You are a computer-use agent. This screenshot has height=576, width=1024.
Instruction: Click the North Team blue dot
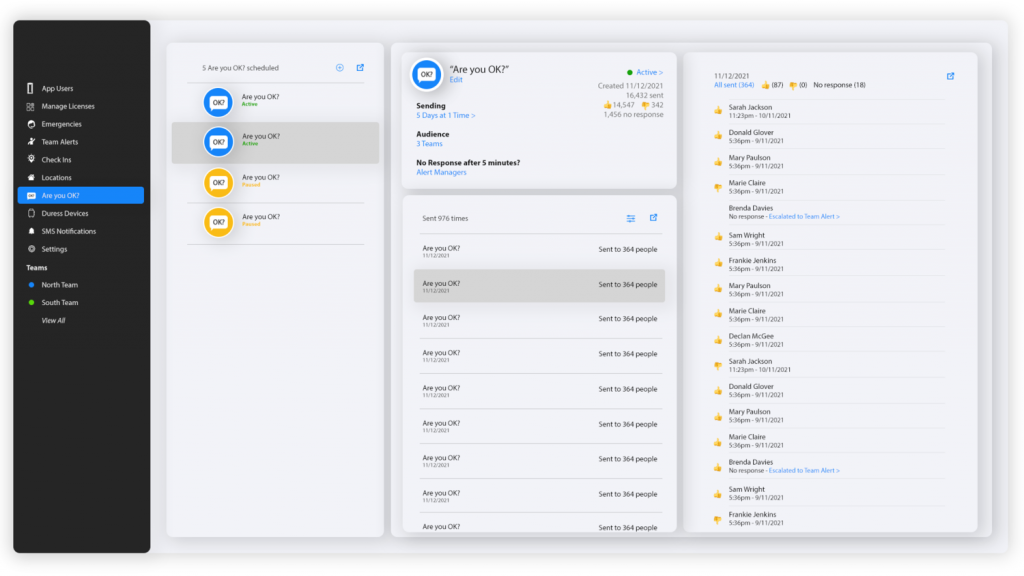click(x=31, y=285)
